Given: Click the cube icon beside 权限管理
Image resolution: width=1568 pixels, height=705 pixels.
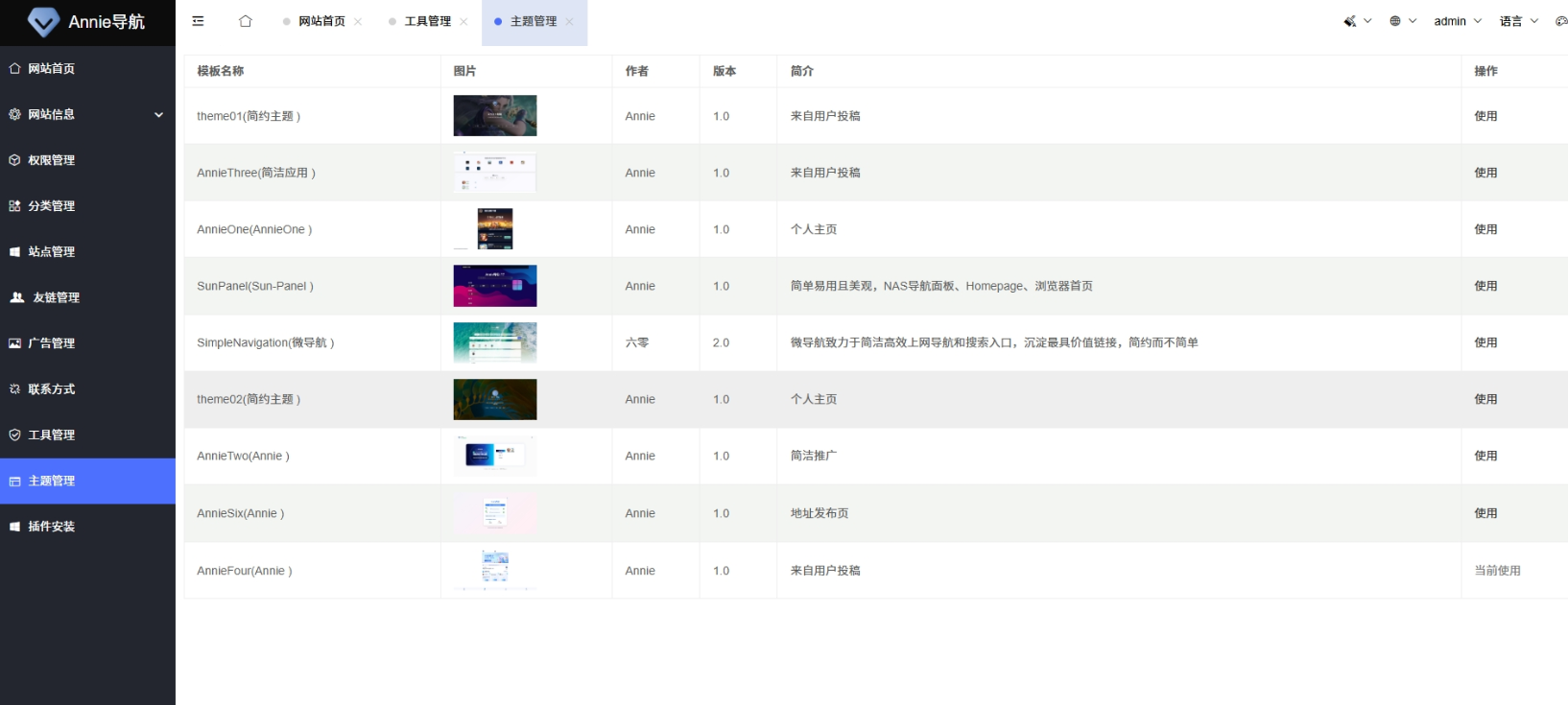Looking at the screenshot, I should pyautogui.click(x=14, y=160).
